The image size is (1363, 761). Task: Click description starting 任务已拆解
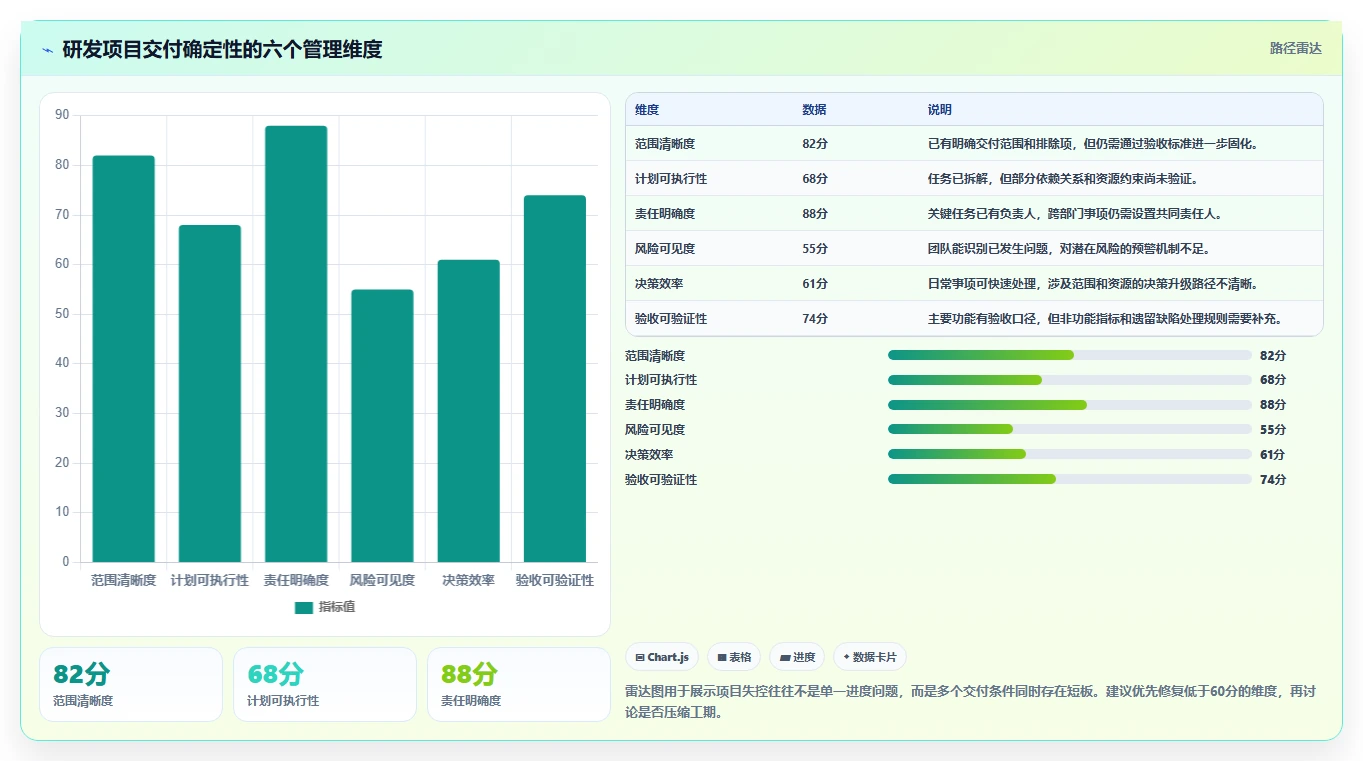[1063, 179]
